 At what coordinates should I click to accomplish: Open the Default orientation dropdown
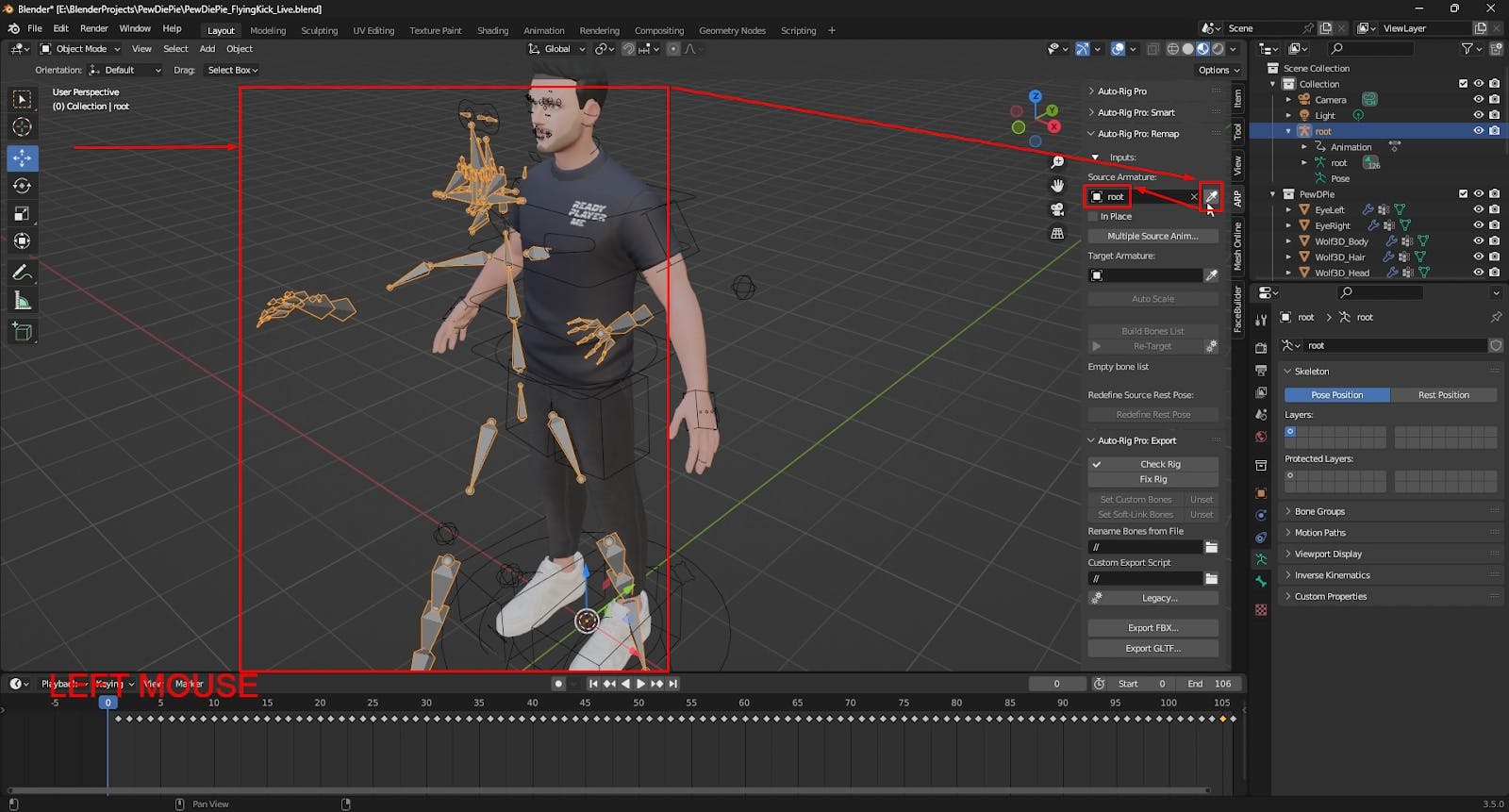124,70
